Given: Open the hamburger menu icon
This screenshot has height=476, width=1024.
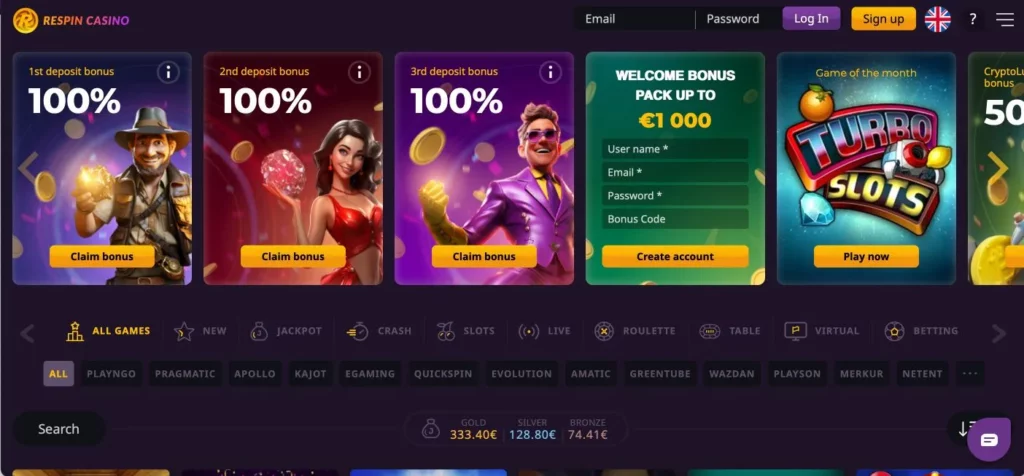Looking at the screenshot, I should (x=1004, y=20).
